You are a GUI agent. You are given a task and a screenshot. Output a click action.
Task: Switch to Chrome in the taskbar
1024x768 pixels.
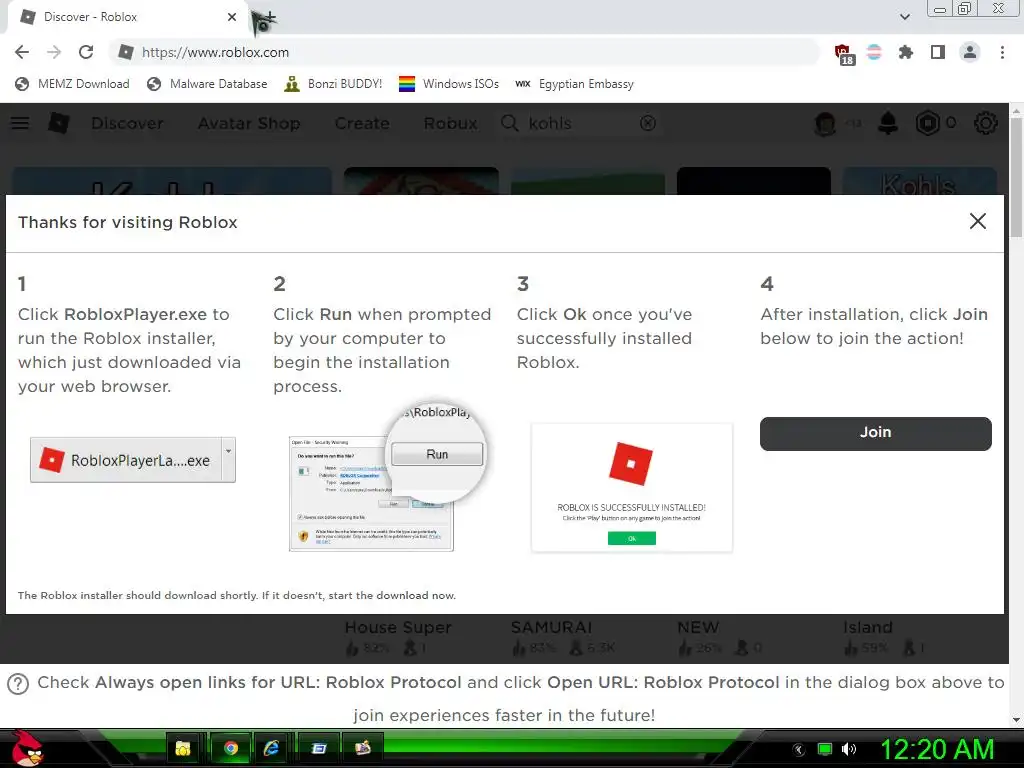(230, 748)
